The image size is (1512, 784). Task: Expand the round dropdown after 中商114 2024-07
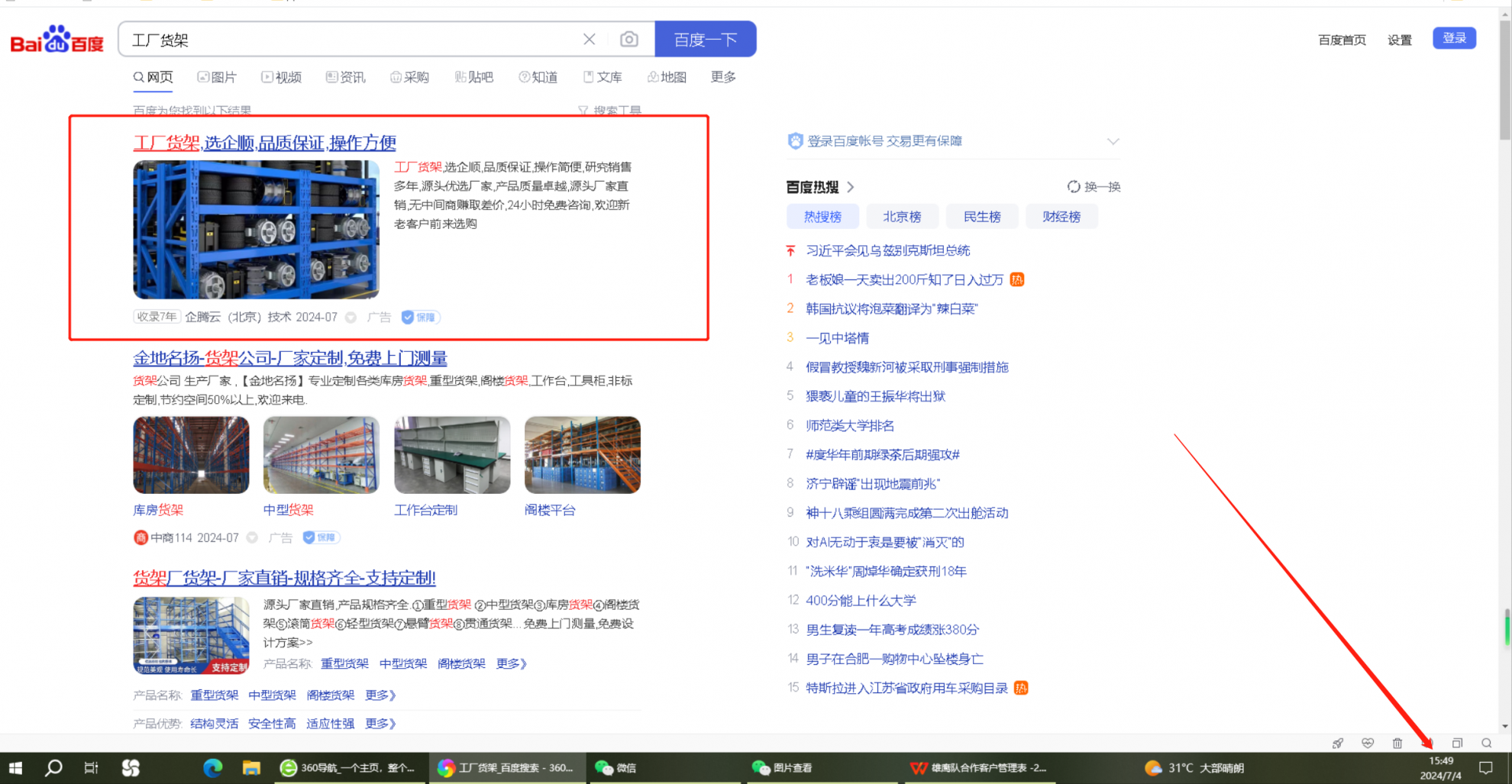[252, 537]
